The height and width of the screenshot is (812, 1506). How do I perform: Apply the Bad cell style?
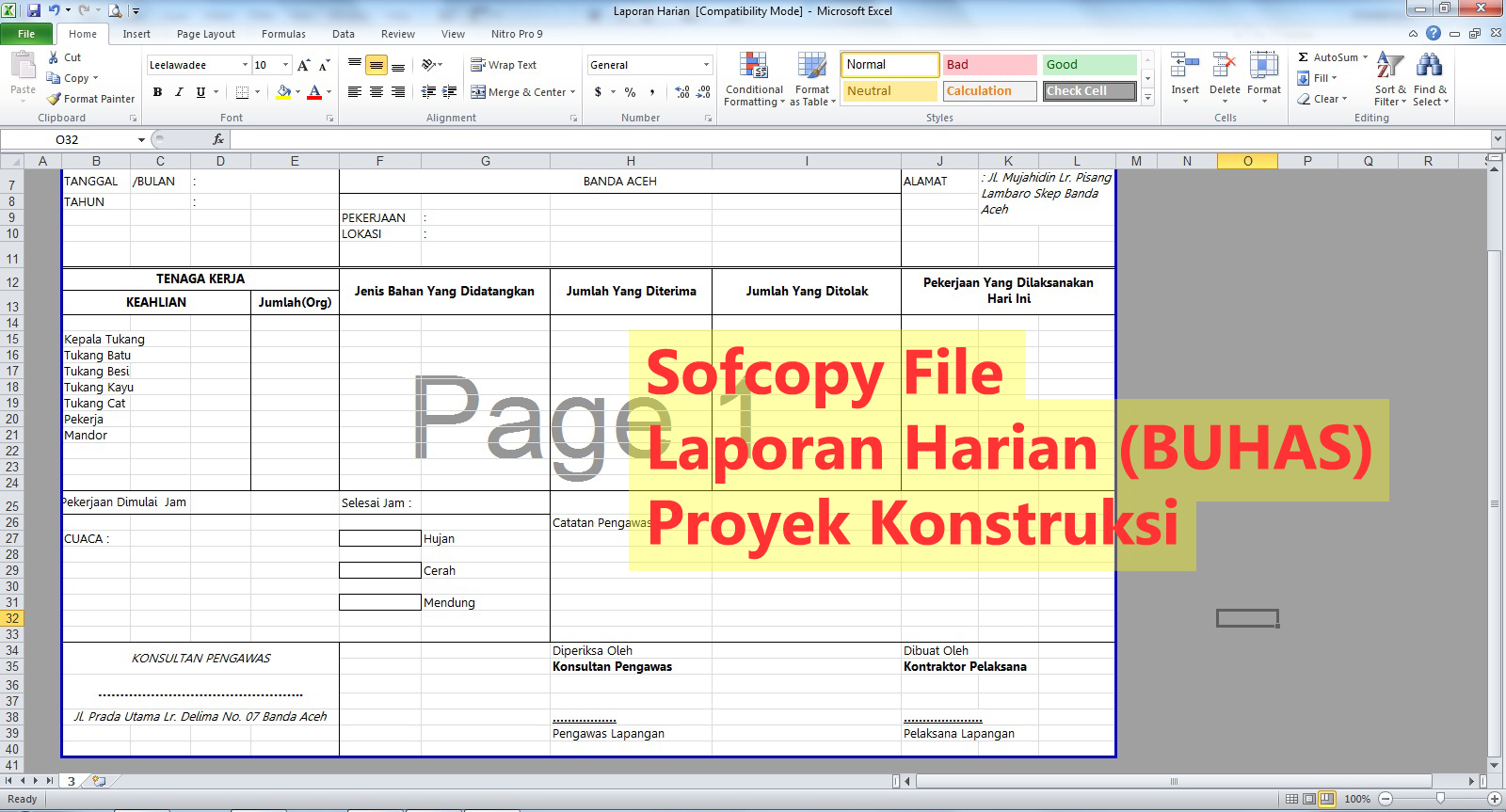tap(989, 65)
